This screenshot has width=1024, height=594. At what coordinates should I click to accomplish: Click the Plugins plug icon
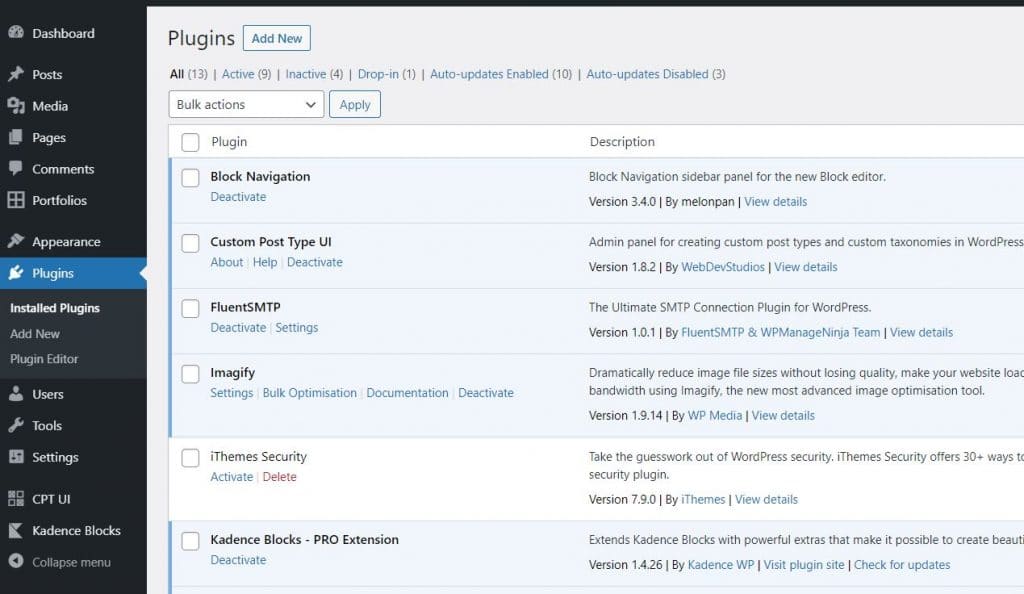point(16,273)
